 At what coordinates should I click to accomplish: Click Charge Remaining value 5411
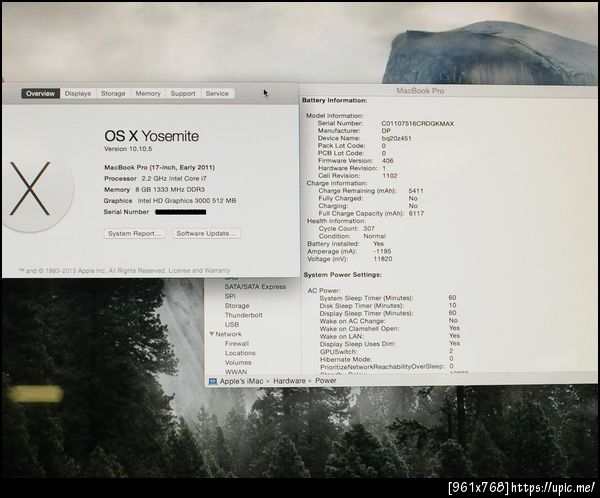416,191
